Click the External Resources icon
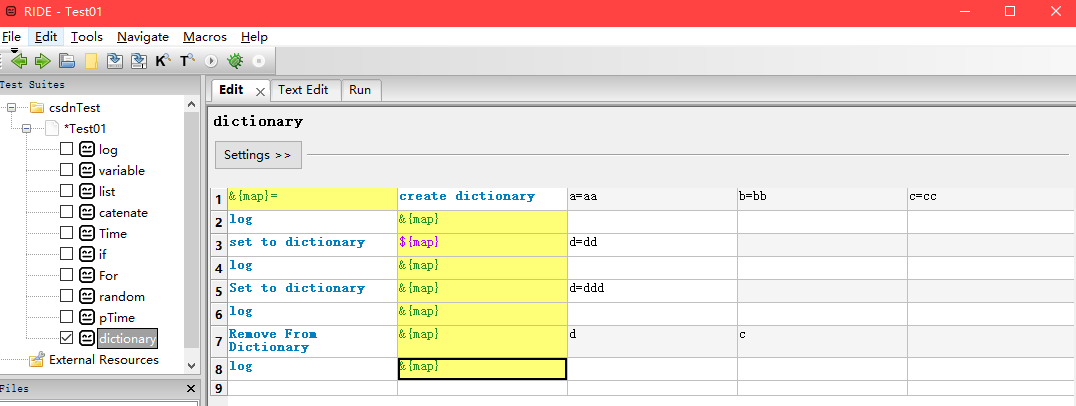Image resolution: width=1076 pixels, height=406 pixels. (36, 359)
